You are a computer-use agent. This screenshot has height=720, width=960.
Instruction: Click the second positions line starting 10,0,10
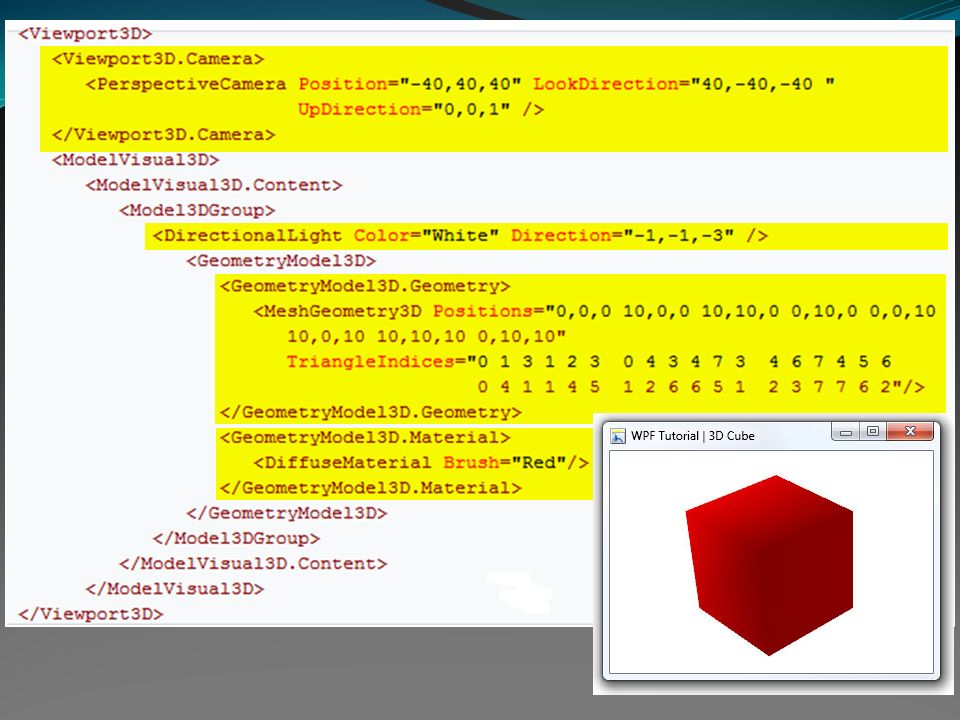pyautogui.click(x=426, y=337)
